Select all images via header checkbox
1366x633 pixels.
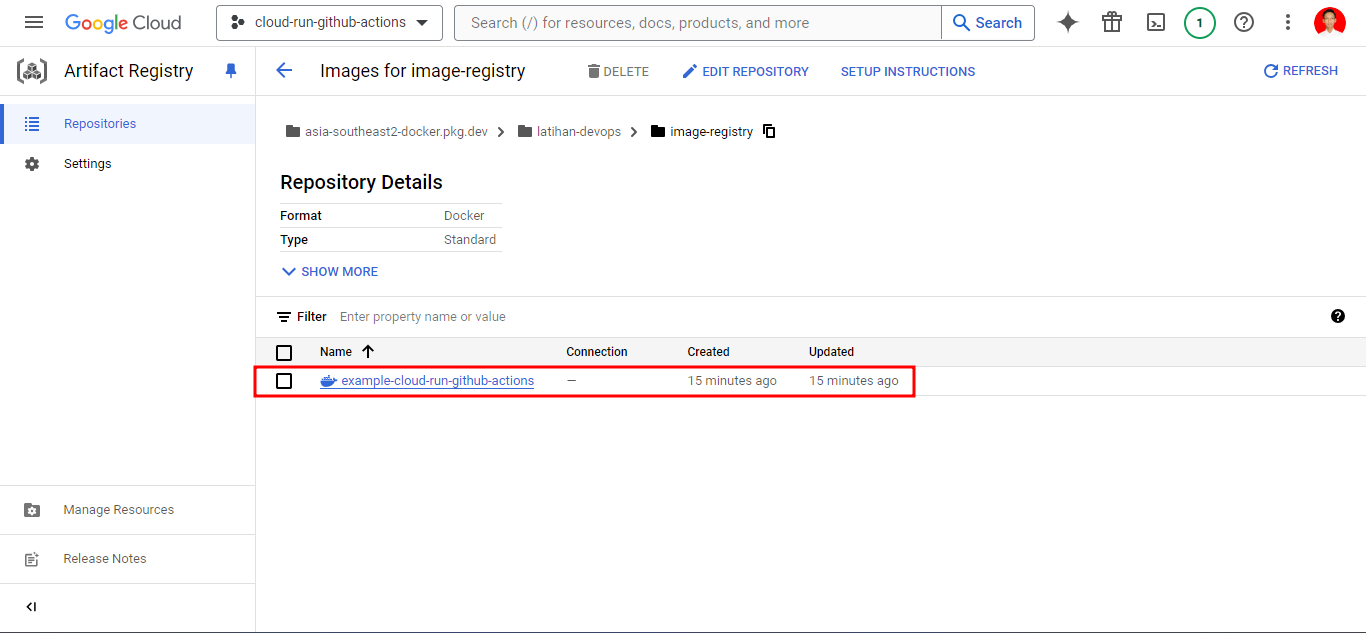coord(284,352)
